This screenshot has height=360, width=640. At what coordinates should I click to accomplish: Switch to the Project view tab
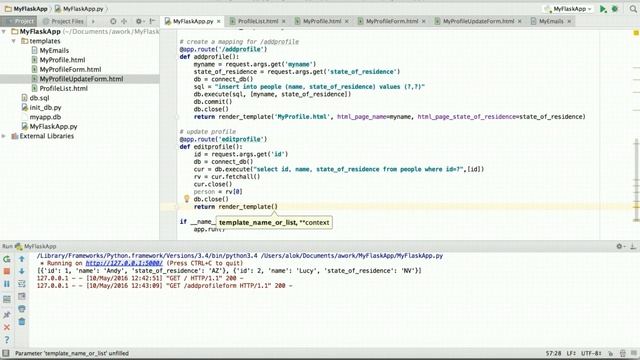click(x=19, y=21)
